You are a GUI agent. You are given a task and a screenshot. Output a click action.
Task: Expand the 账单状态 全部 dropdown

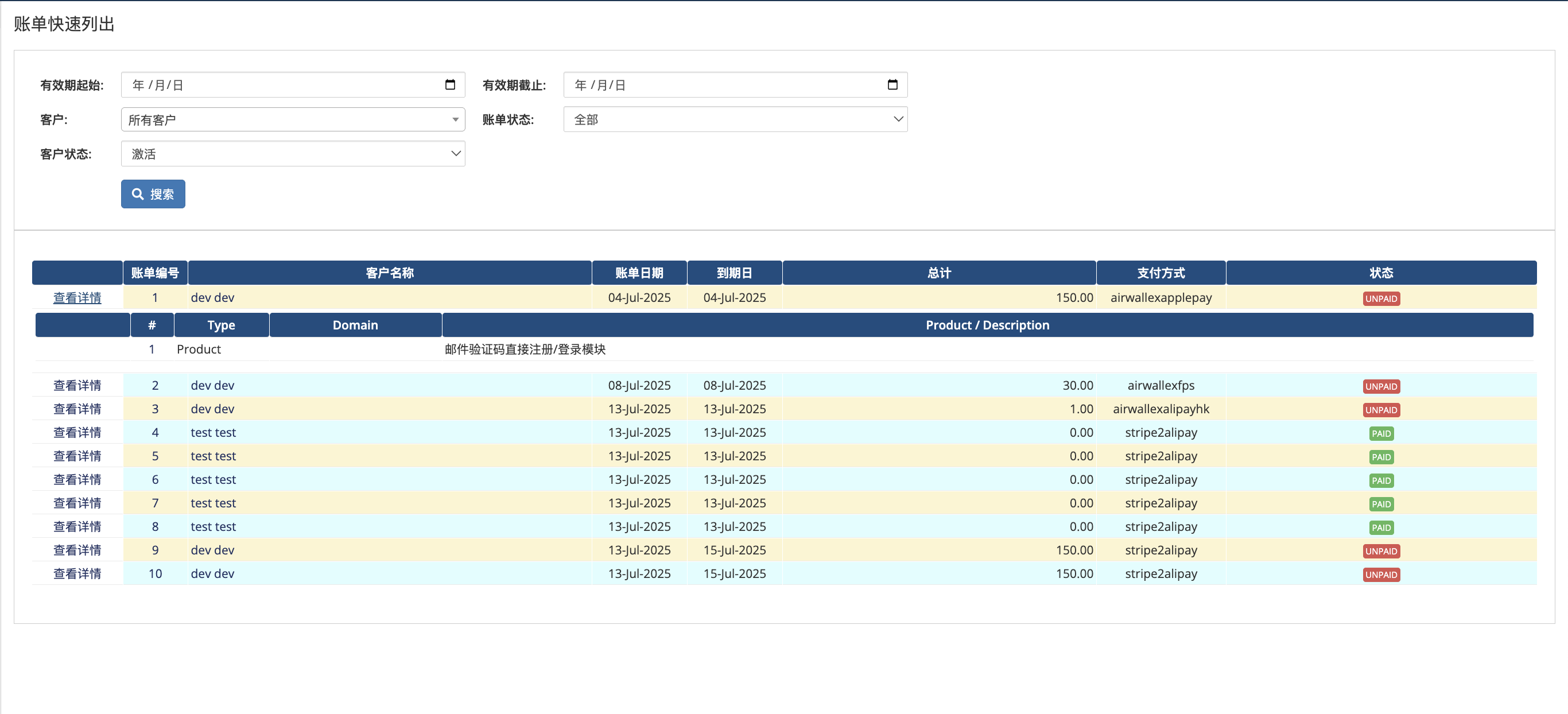[735, 119]
